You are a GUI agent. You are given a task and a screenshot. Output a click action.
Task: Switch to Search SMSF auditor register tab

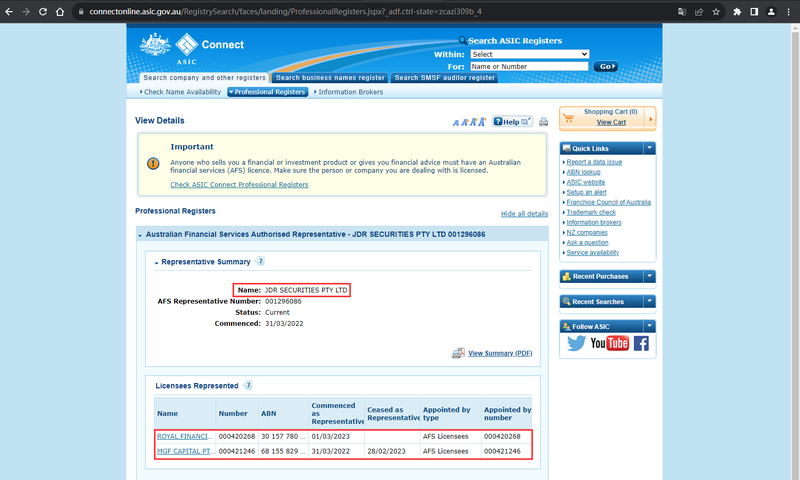(444, 78)
